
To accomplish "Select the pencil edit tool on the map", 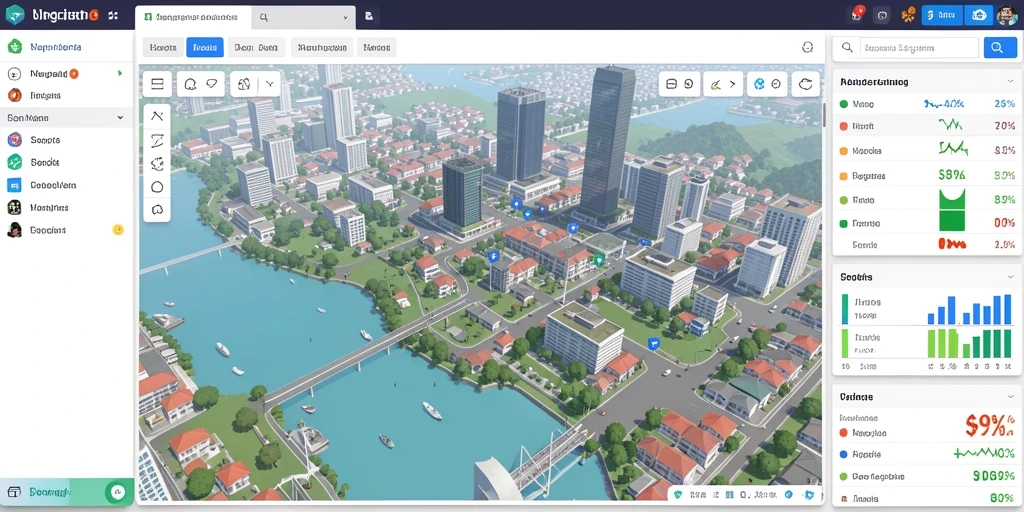I will point(716,84).
